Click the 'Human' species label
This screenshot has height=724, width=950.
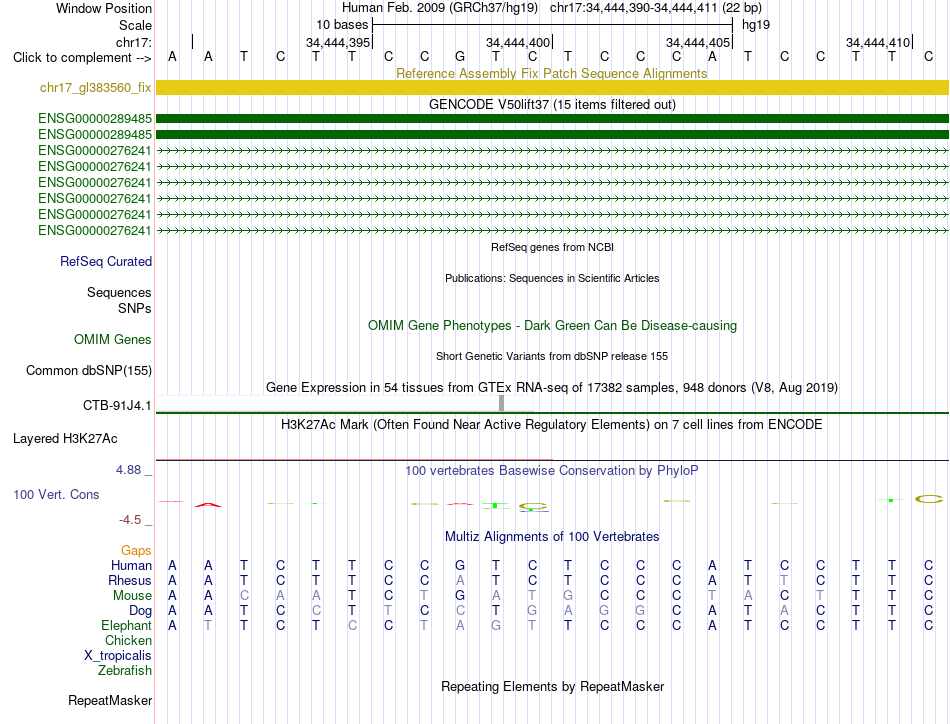131,565
